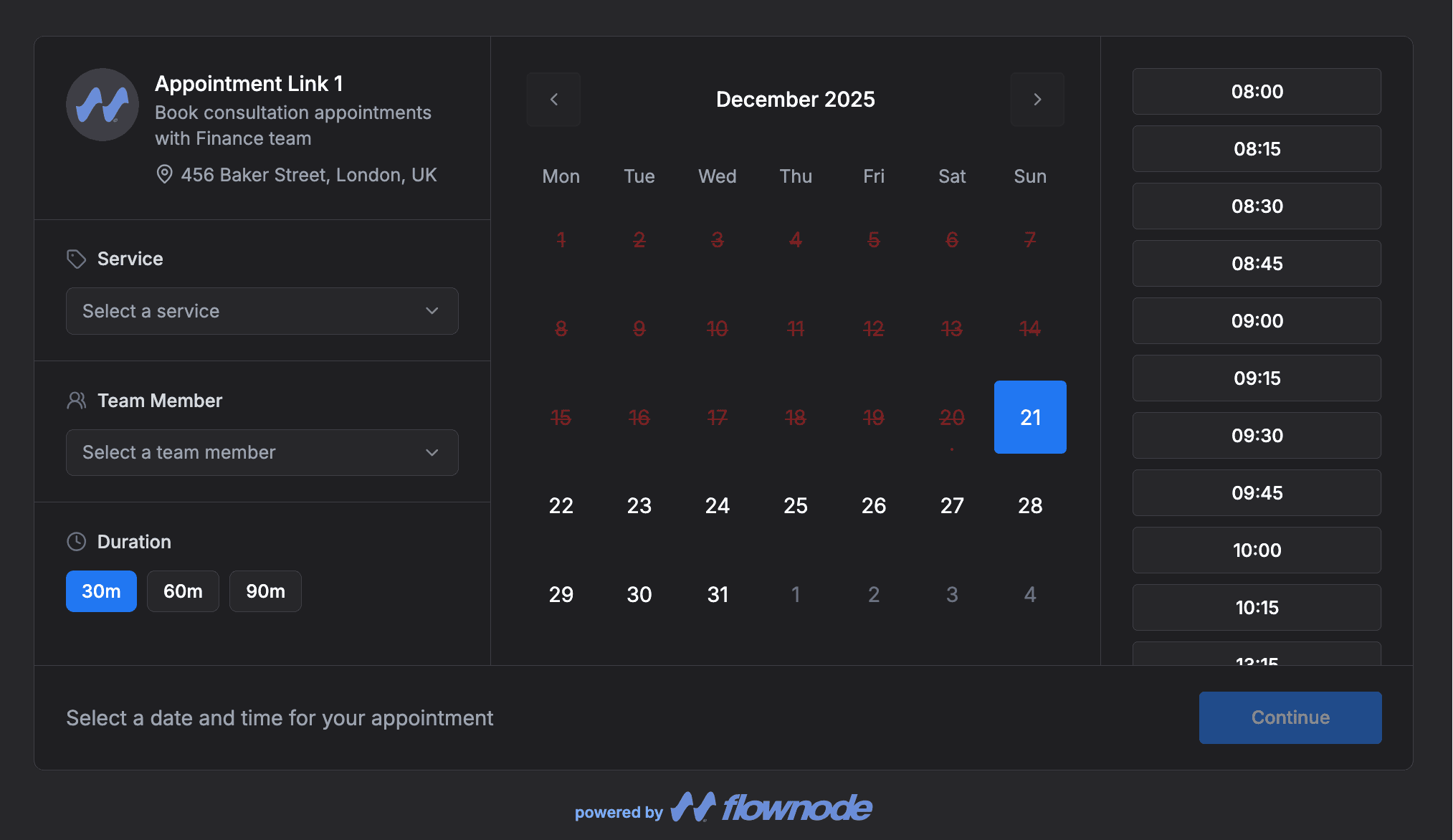The width and height of the screenshot is (1453, 840).
Task: Pick the 10:15 time slot
Action: [1257, 607]
